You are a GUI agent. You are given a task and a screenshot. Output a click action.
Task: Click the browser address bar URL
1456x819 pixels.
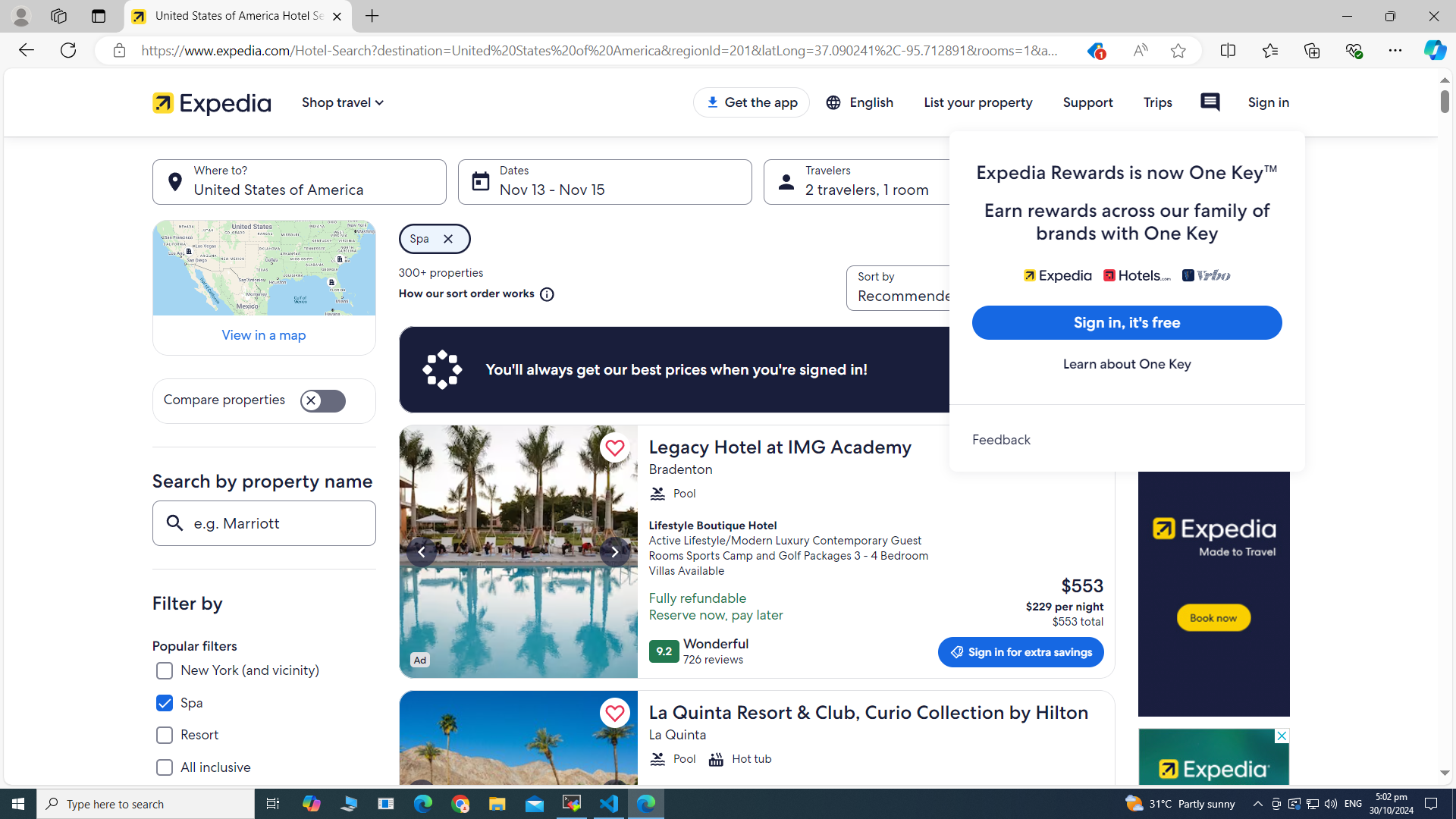[x=599, y=51]
